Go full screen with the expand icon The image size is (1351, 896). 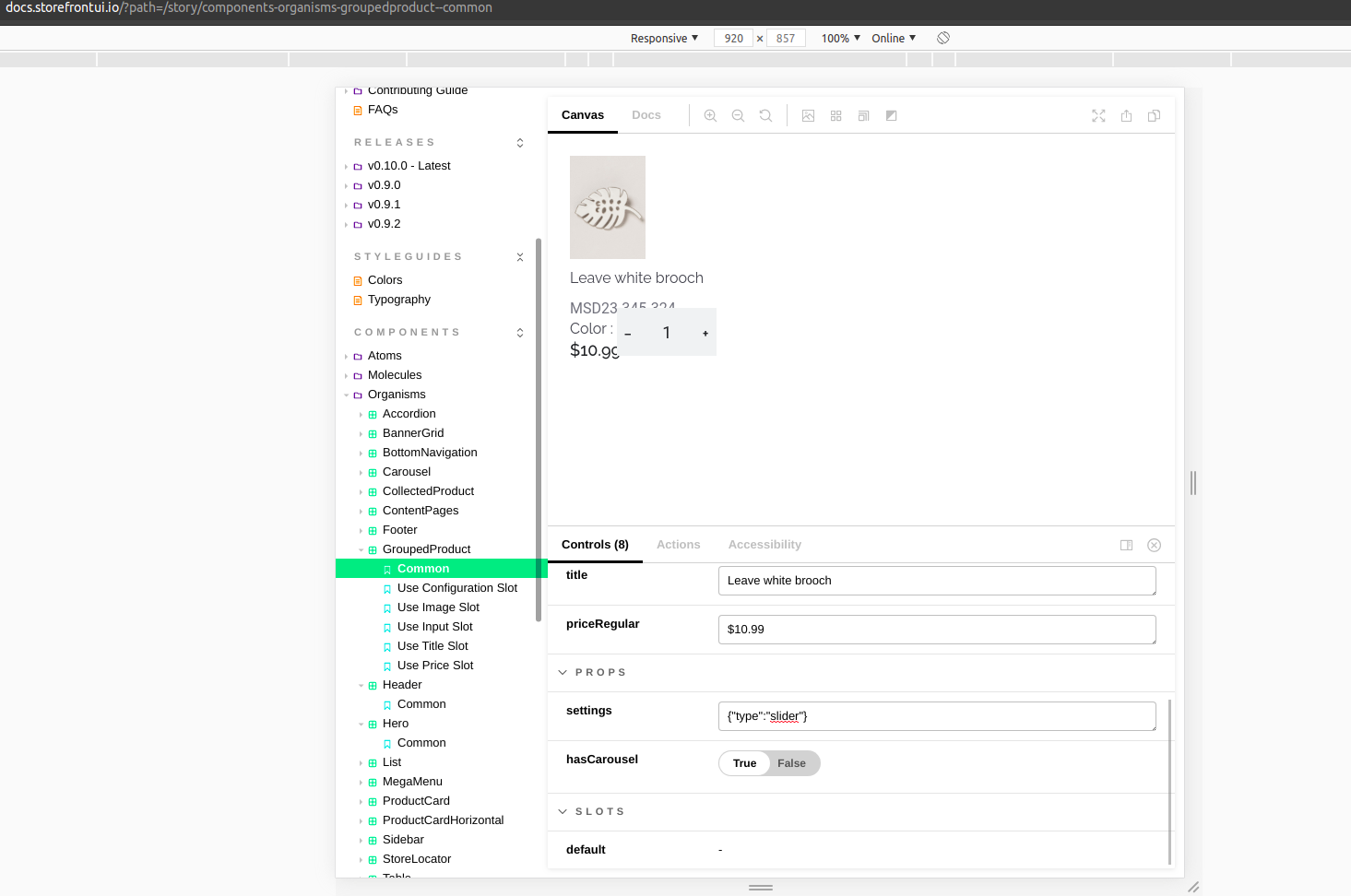(x=1098, y=116)
